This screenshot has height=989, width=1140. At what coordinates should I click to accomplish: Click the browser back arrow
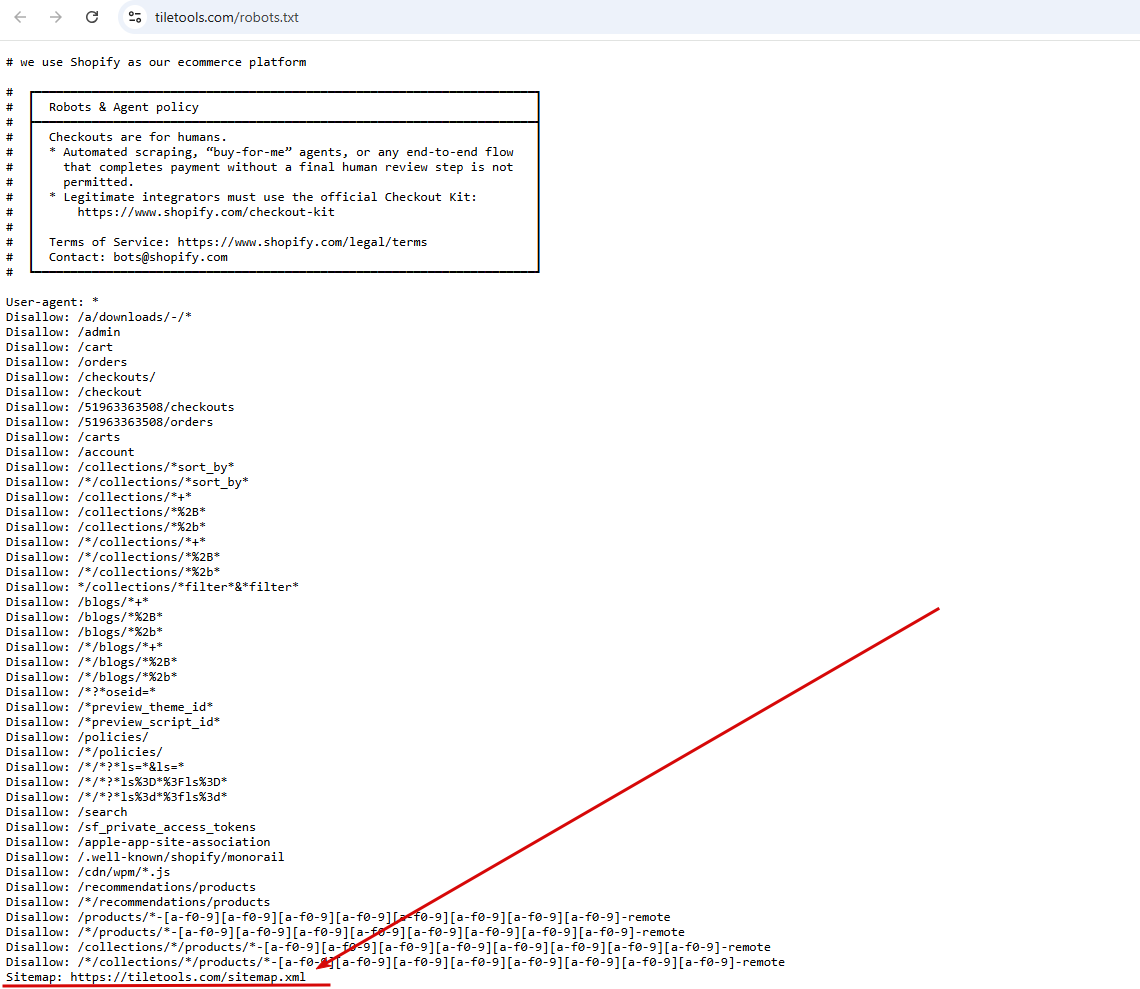pos(20,17)
